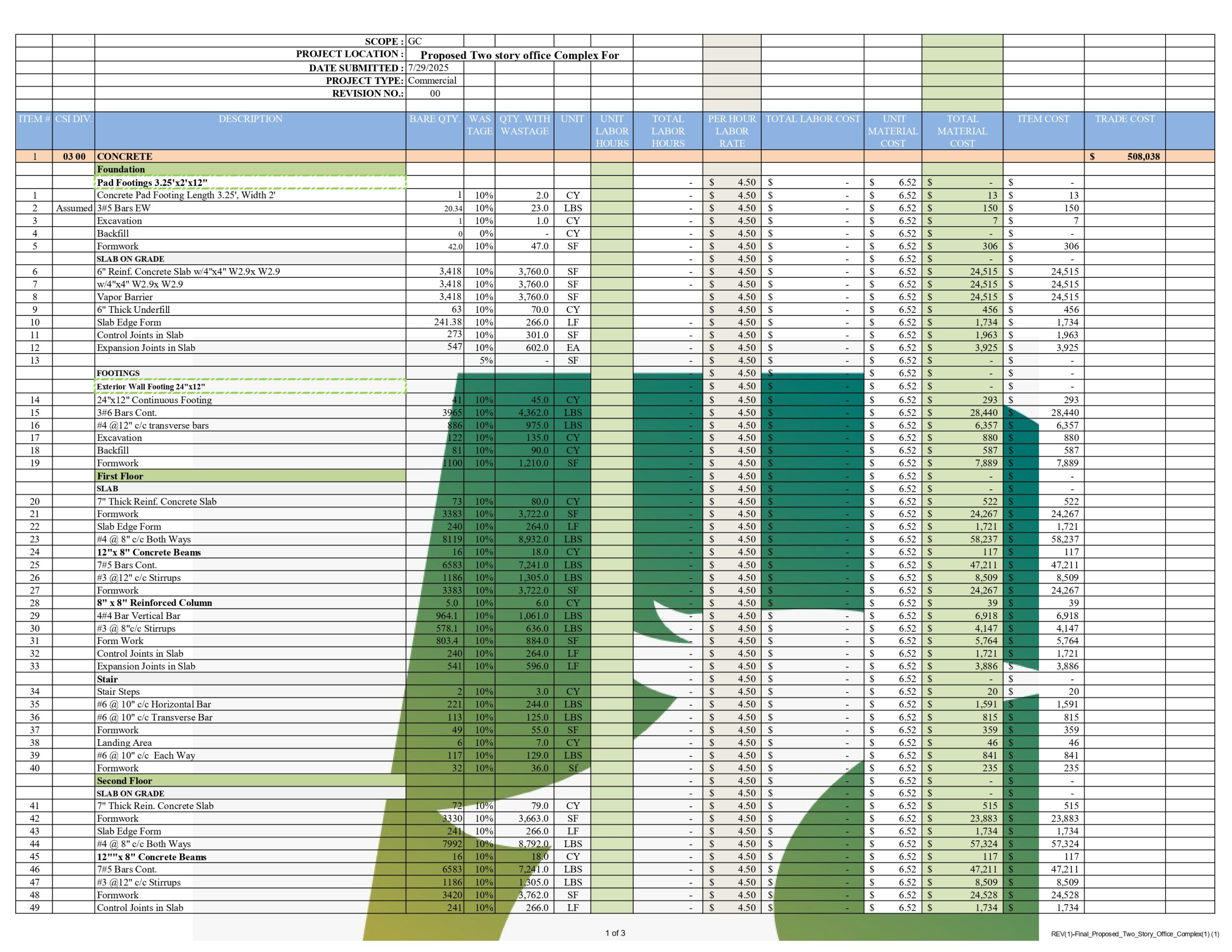Select the 3#6 Bars Cont. description
Image resolution: width=1232 pixels, height=952 pixels.
(x=127, y=412)
